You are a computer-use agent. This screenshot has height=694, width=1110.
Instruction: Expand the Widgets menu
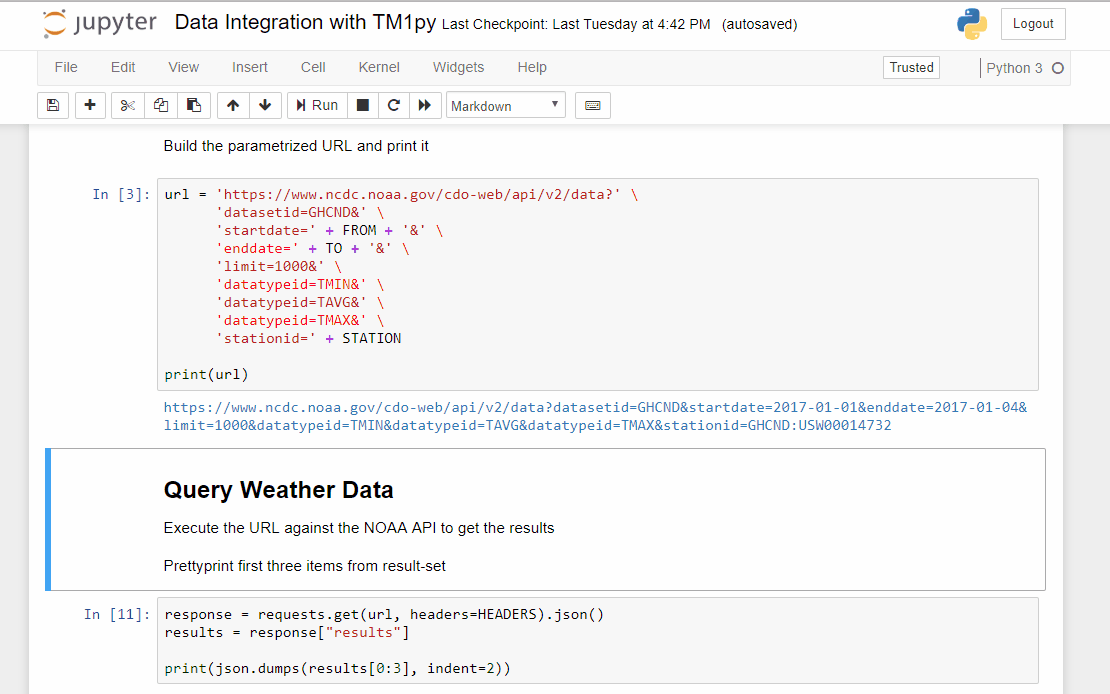[x=458, y=67]
